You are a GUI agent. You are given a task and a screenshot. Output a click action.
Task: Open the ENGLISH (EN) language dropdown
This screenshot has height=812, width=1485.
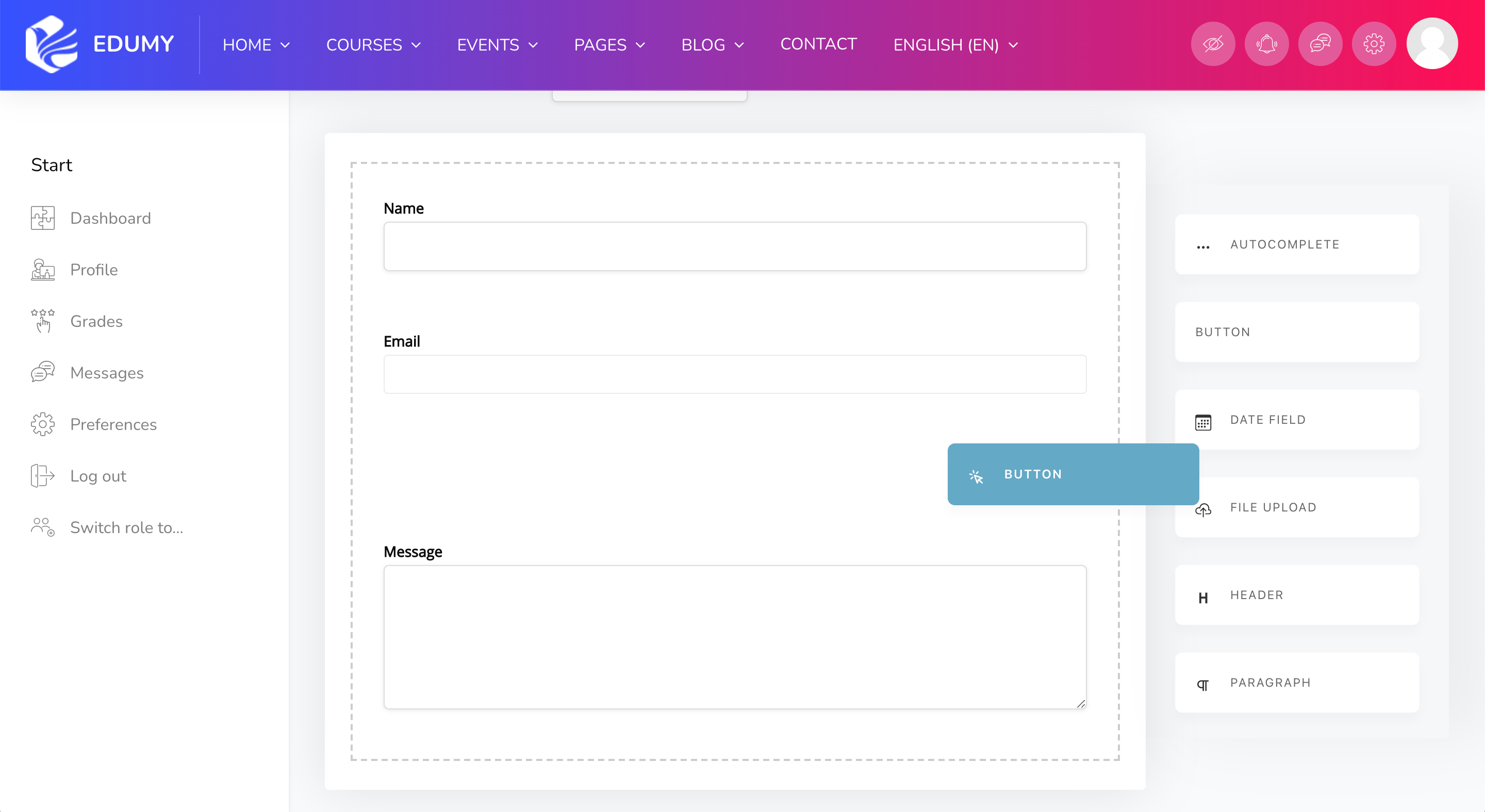click(956, 45)
